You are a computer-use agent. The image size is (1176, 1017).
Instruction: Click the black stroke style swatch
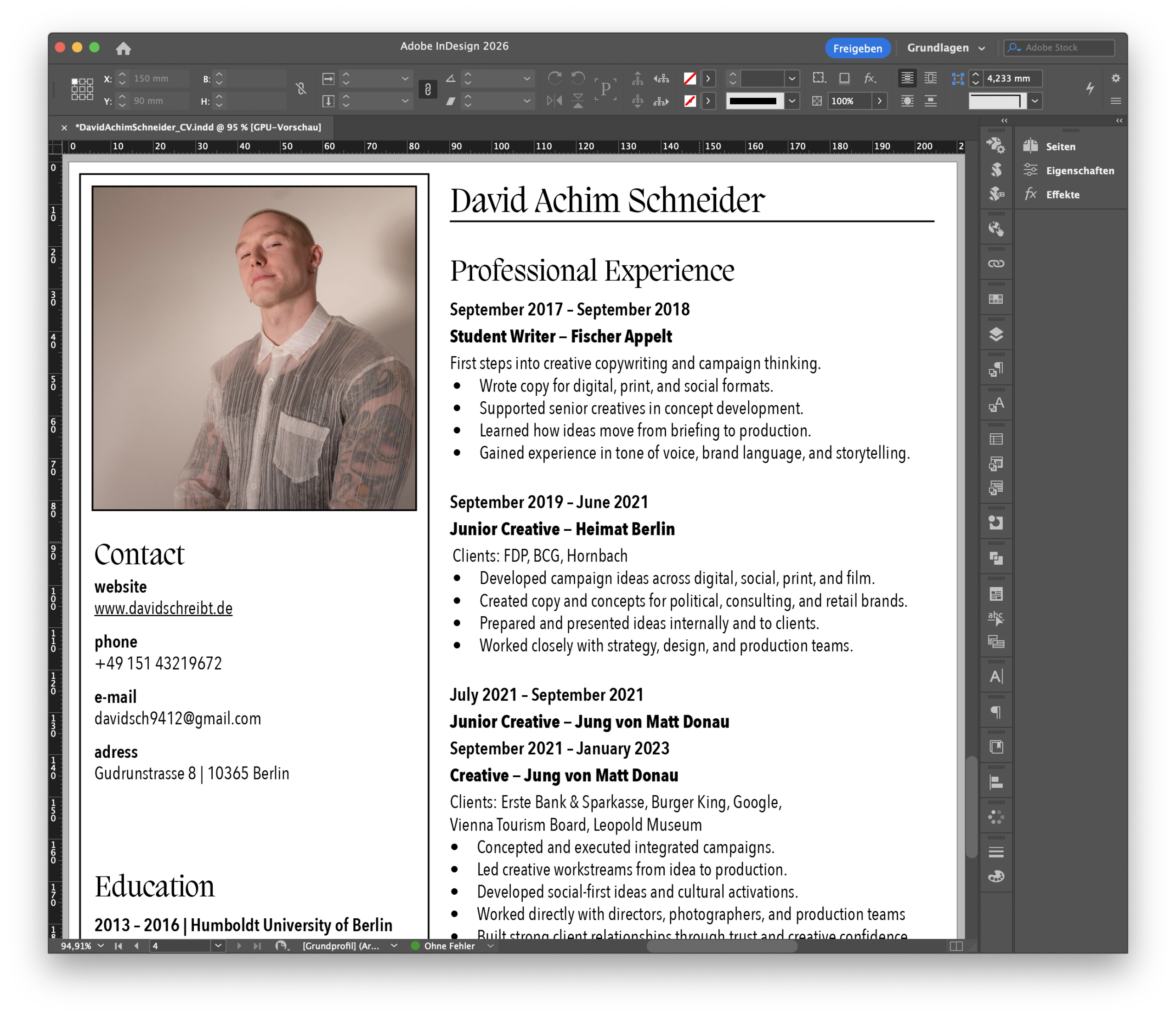tap(754, 101)
